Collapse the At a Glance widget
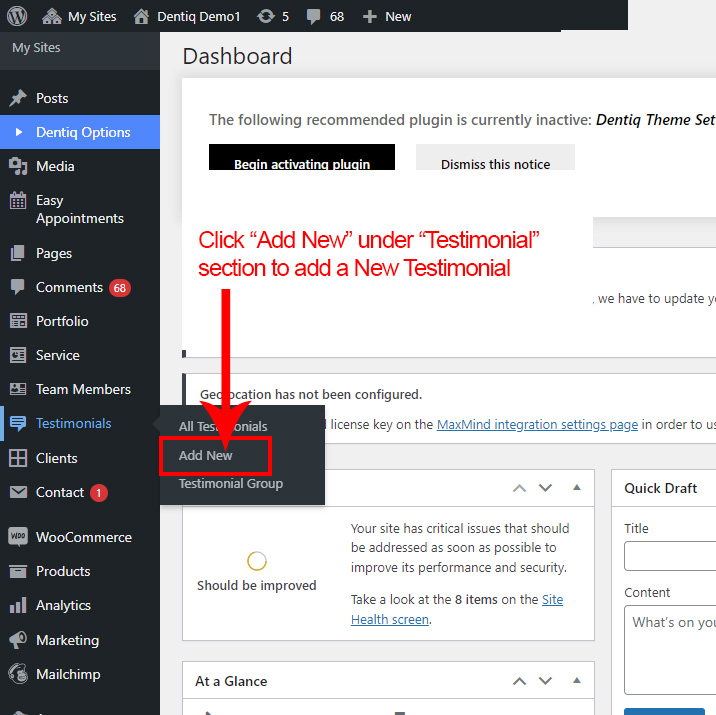Screen dimensions: 716x715 coord(576,681)
